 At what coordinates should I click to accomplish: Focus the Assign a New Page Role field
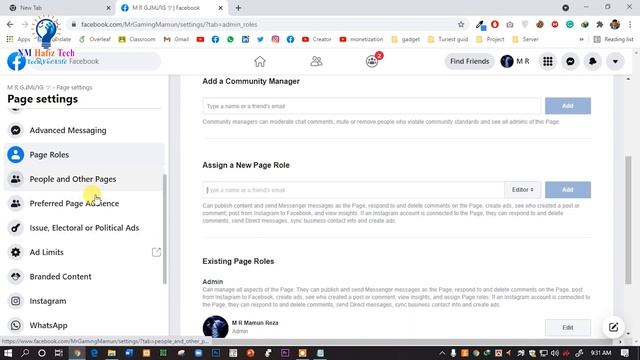click(x=353, y=190)
